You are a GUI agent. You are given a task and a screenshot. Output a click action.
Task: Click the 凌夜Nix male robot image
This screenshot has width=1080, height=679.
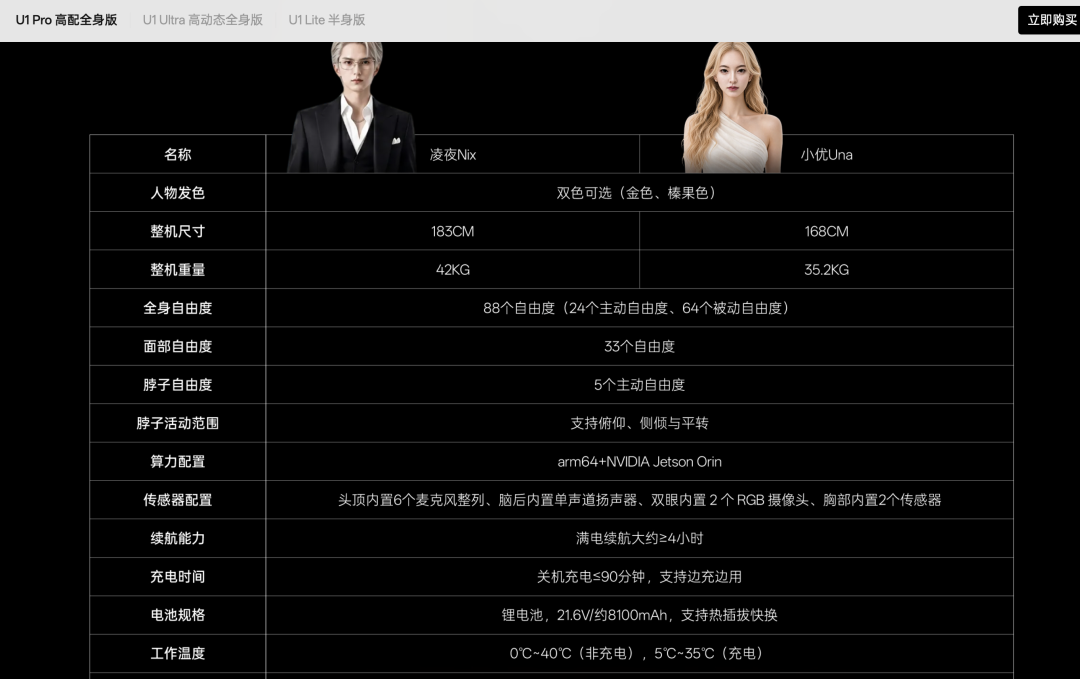coord(353,107)
